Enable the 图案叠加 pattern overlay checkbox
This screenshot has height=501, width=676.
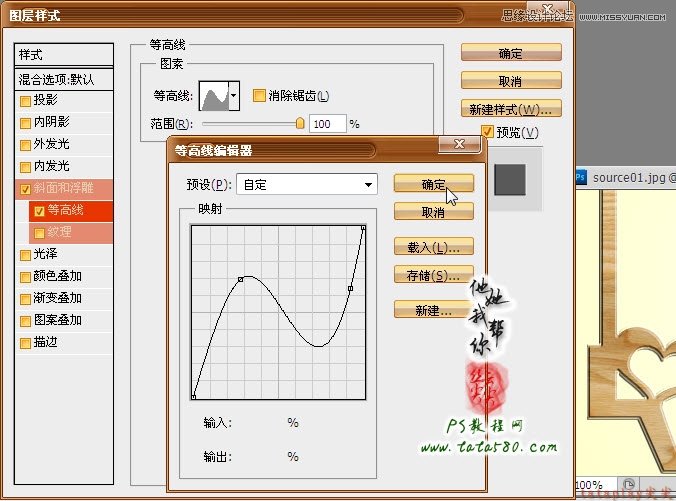point(25,321)
